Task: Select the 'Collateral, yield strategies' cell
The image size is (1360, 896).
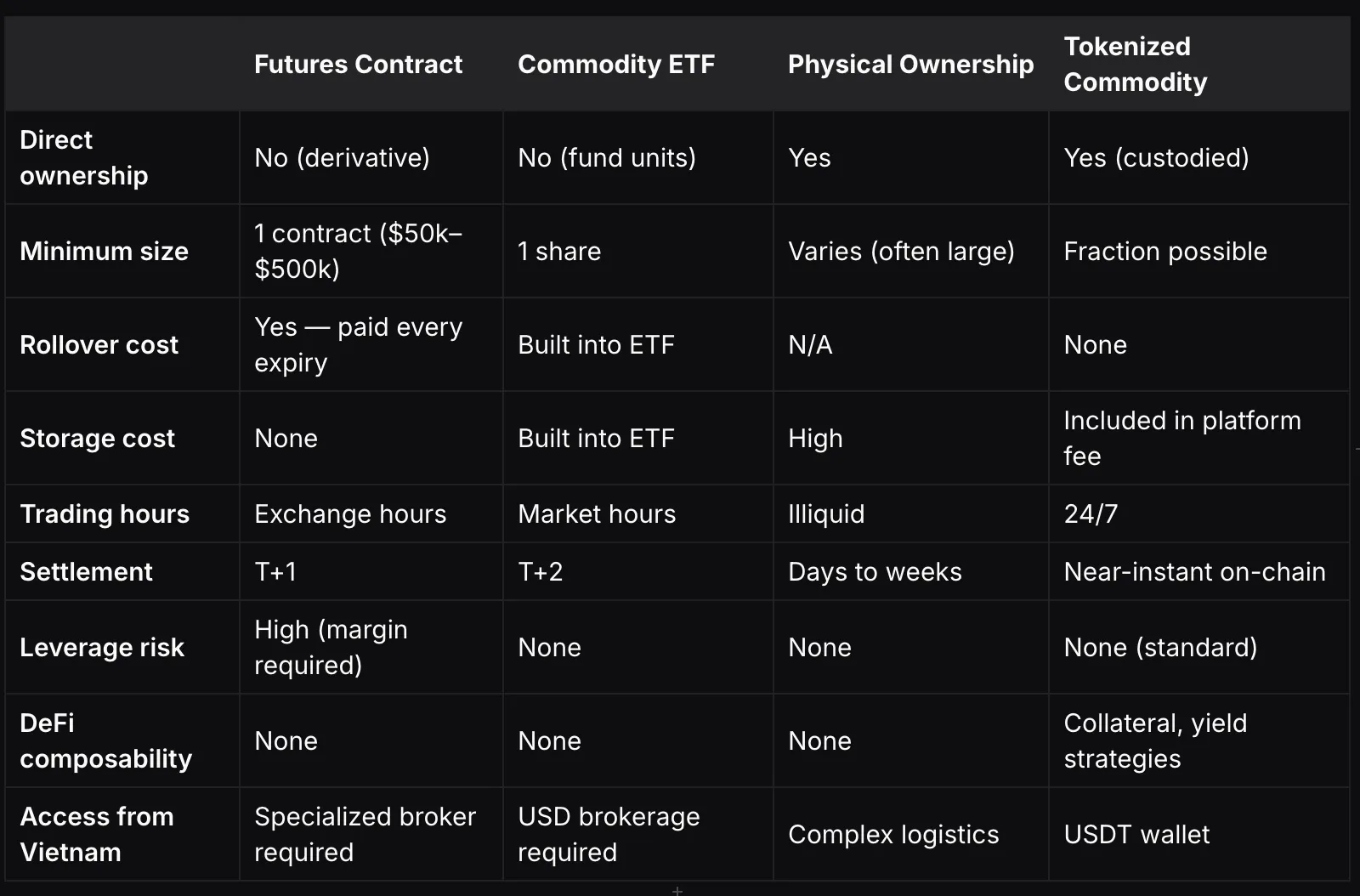Action: [x=1199, y=740]
